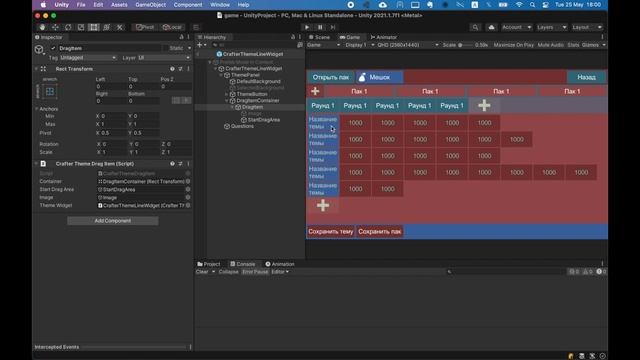
Task: Open the Gizmos dropdown
Action: 593,45
